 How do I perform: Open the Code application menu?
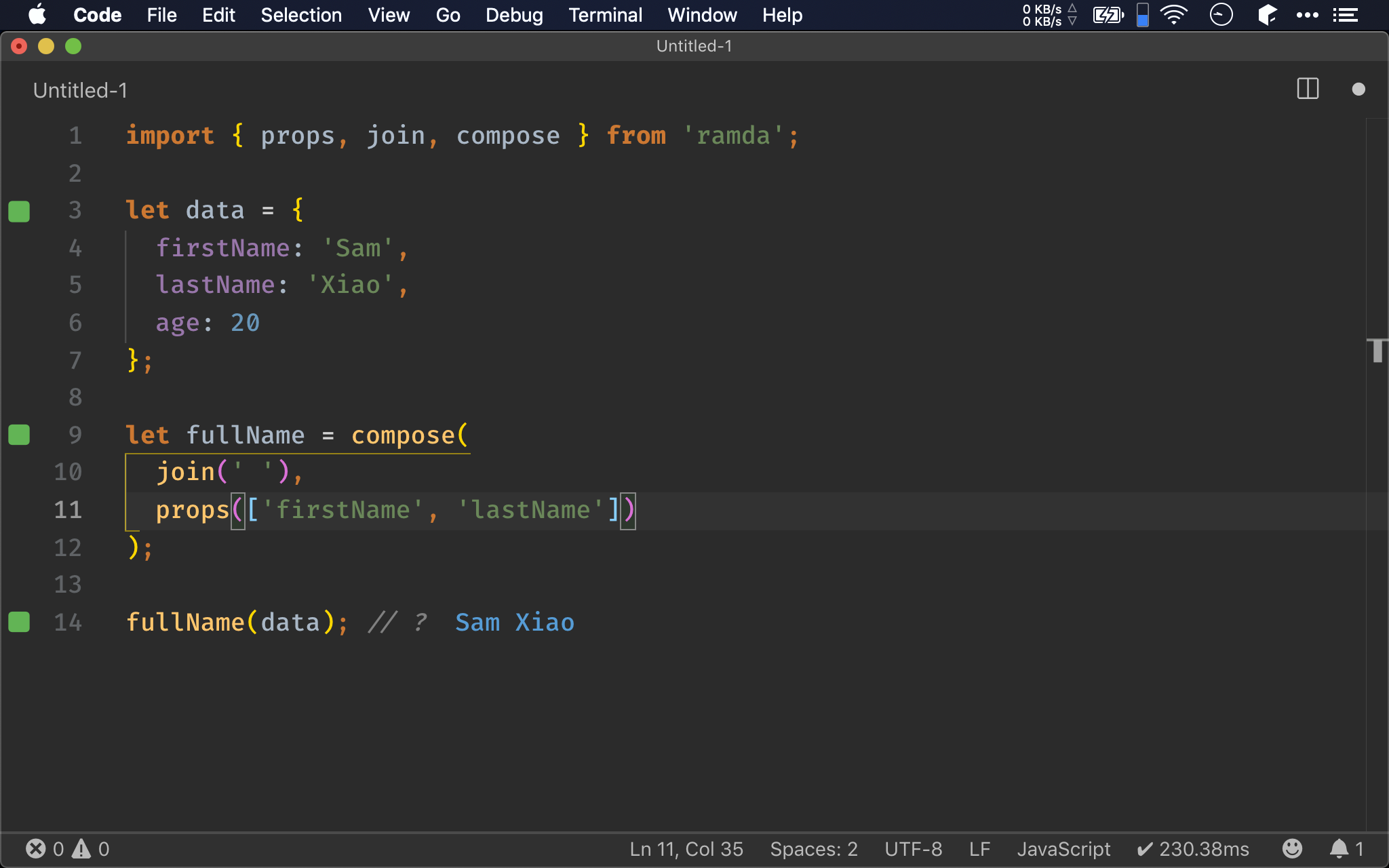tap(97, 15)
